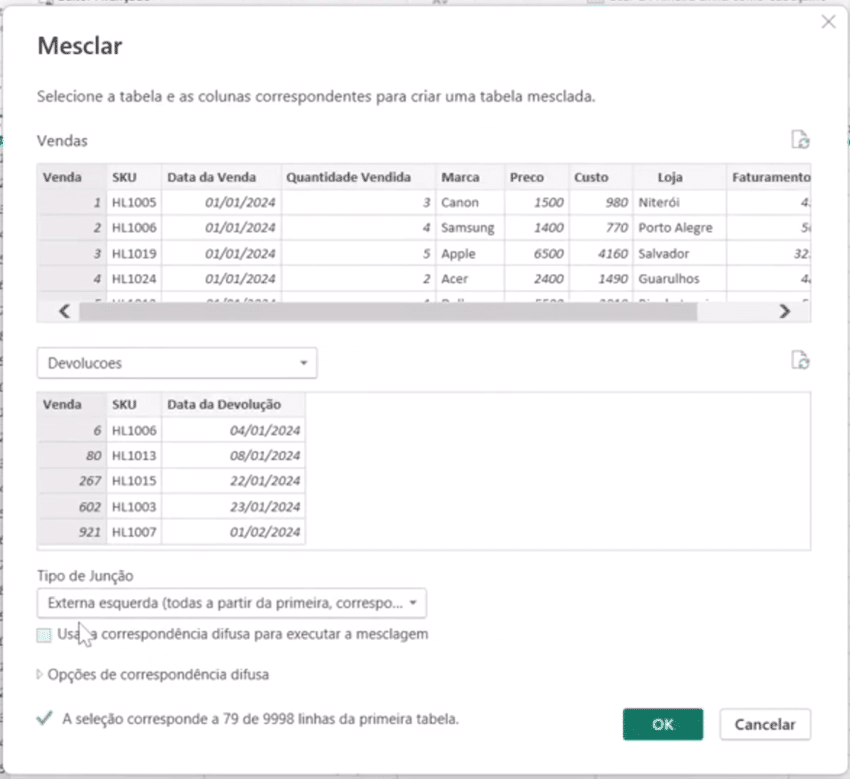Click the Venda 921 cell in Devolucoes table
The width and height of the screenshot is (850, 779).
tap(72, 532)
